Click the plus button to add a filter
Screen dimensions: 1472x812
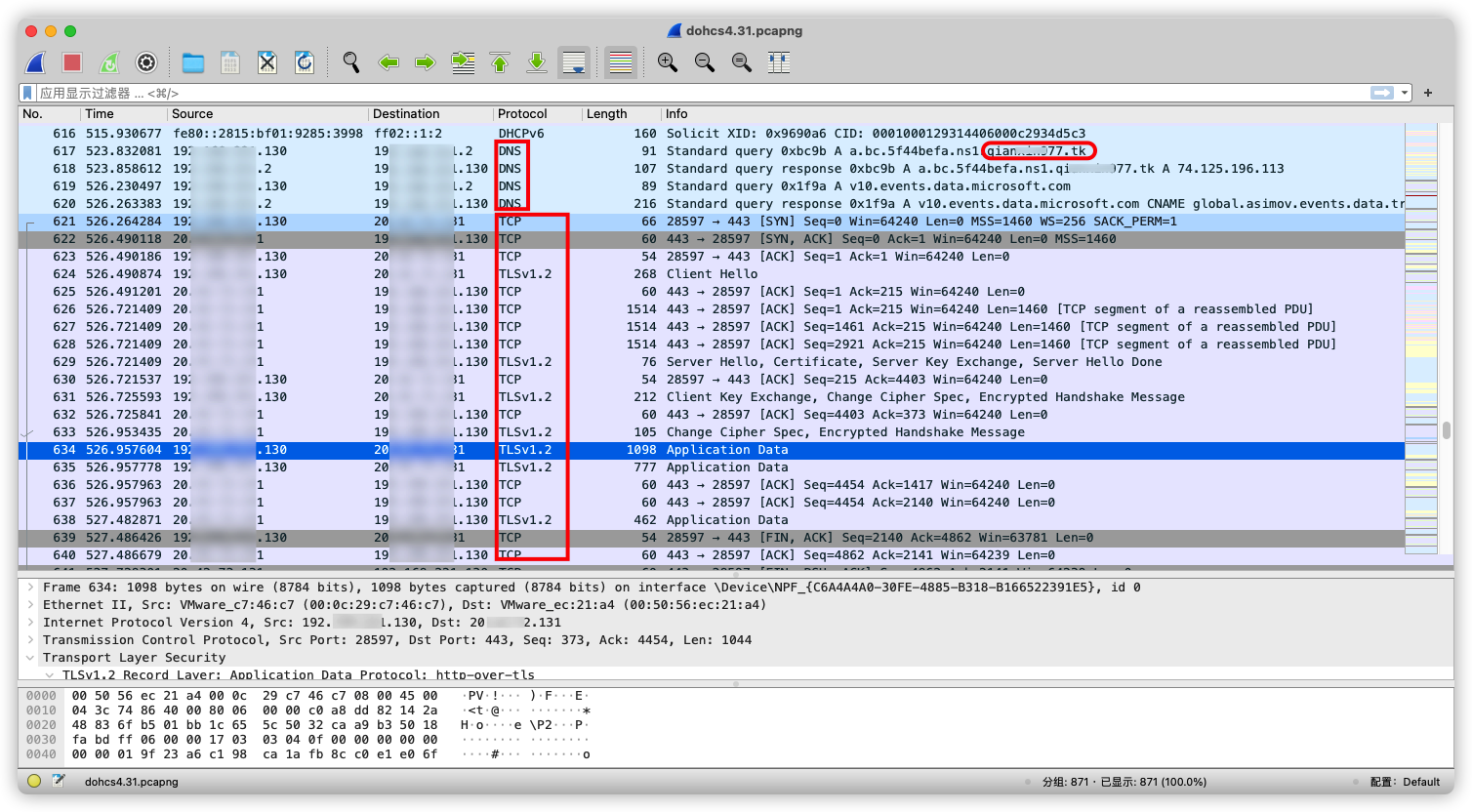pos(1426,92)
